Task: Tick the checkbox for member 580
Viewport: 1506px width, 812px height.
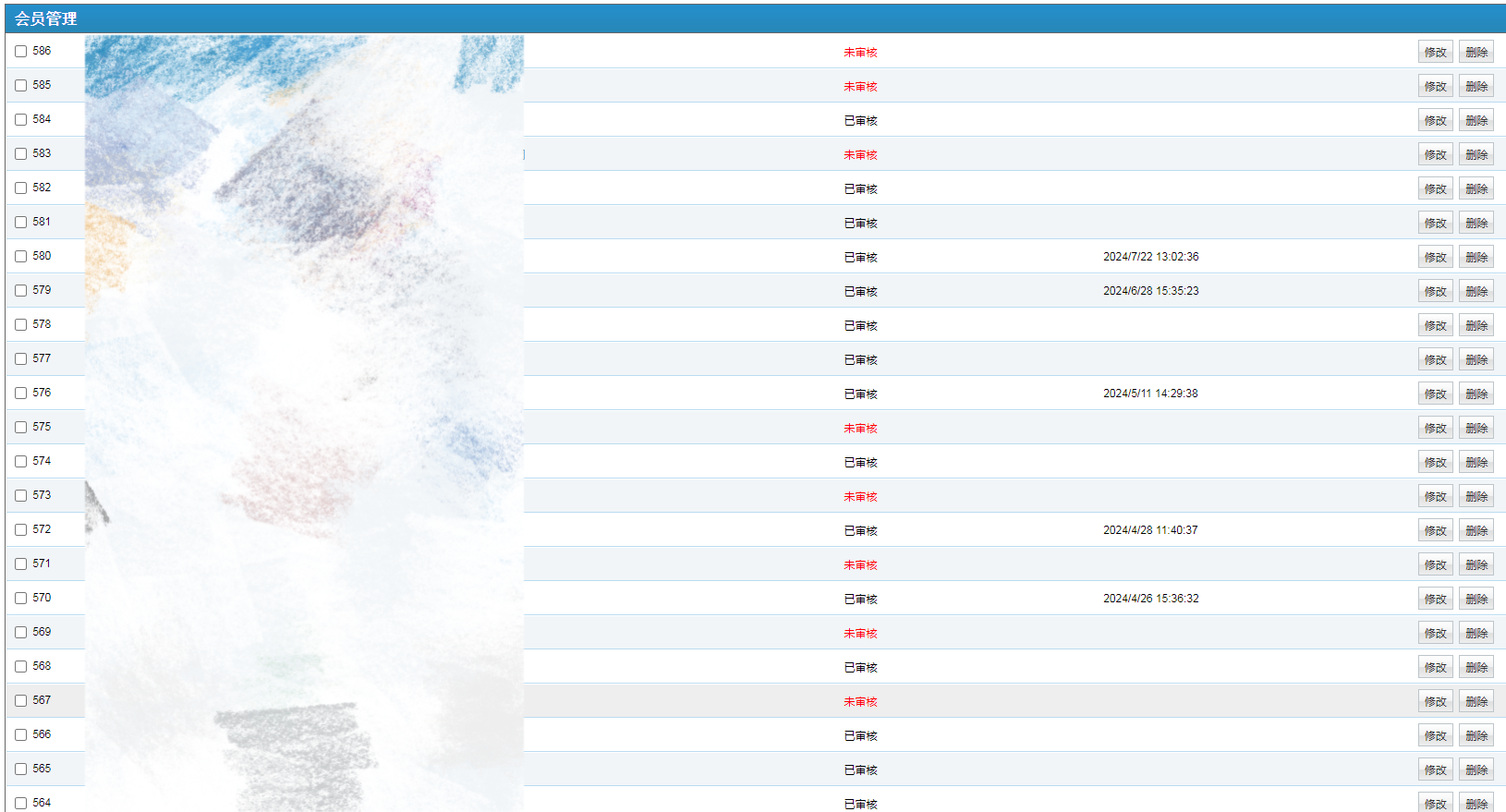Action: click(x=20, y=257)
